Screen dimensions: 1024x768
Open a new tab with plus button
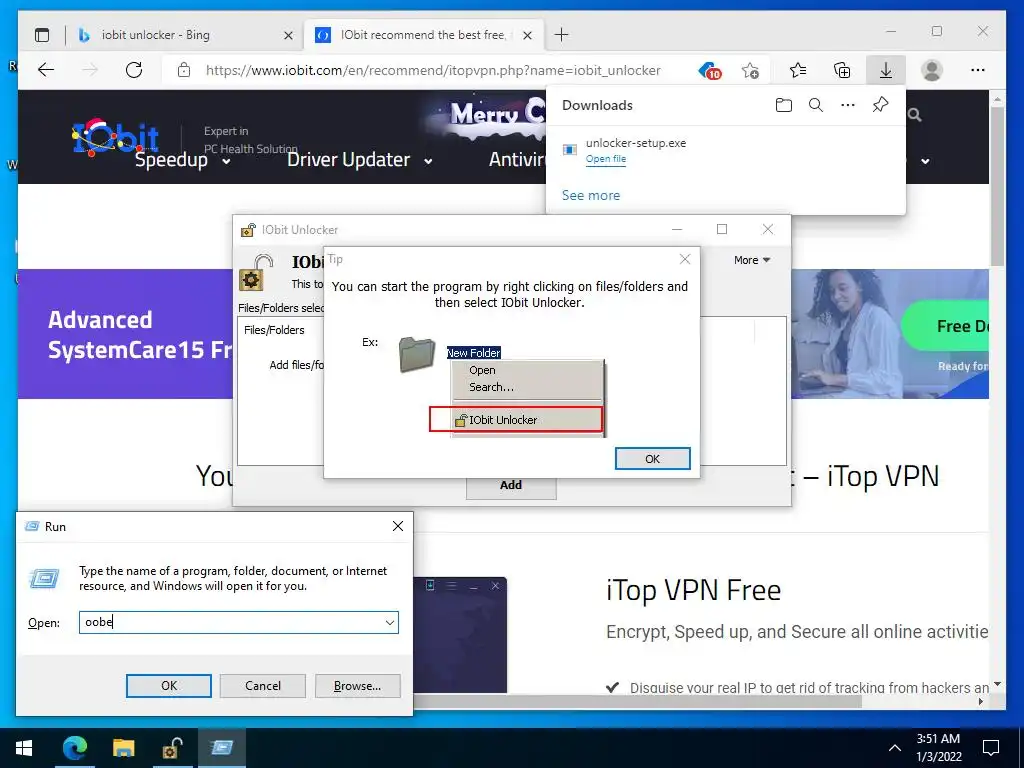[x=562, y=35]
